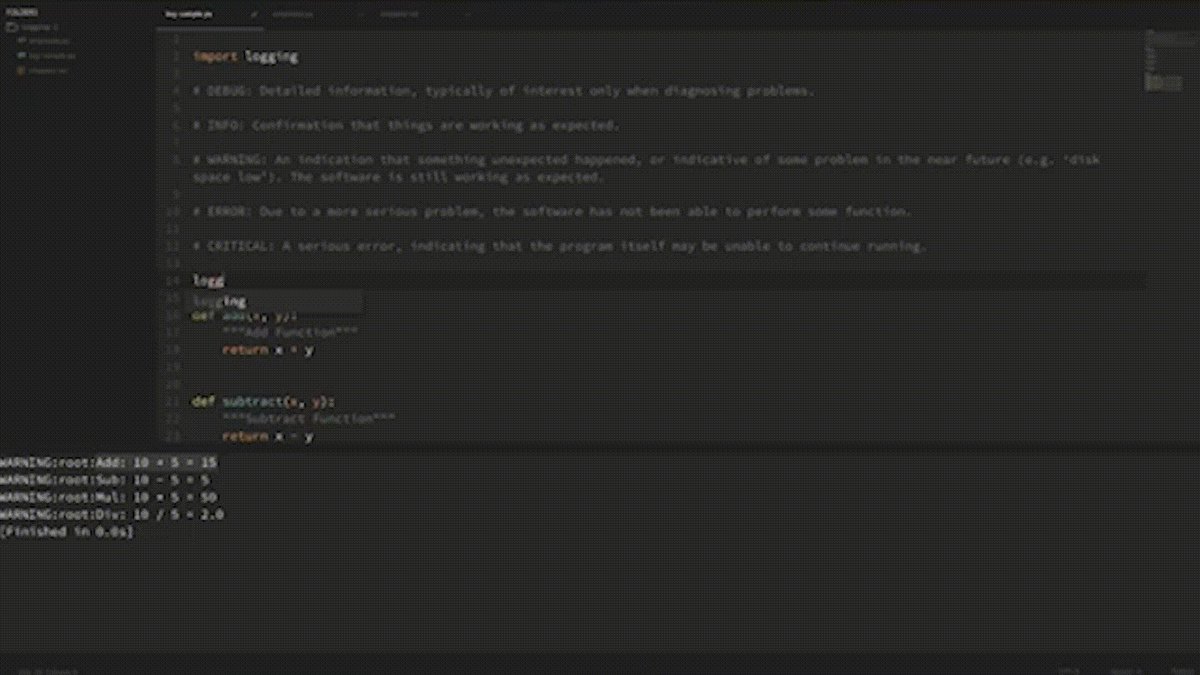This screenshot has height=675, width=1200.
Task: Click the orange icon beside snippets.txt
Action: pos(21,71)
